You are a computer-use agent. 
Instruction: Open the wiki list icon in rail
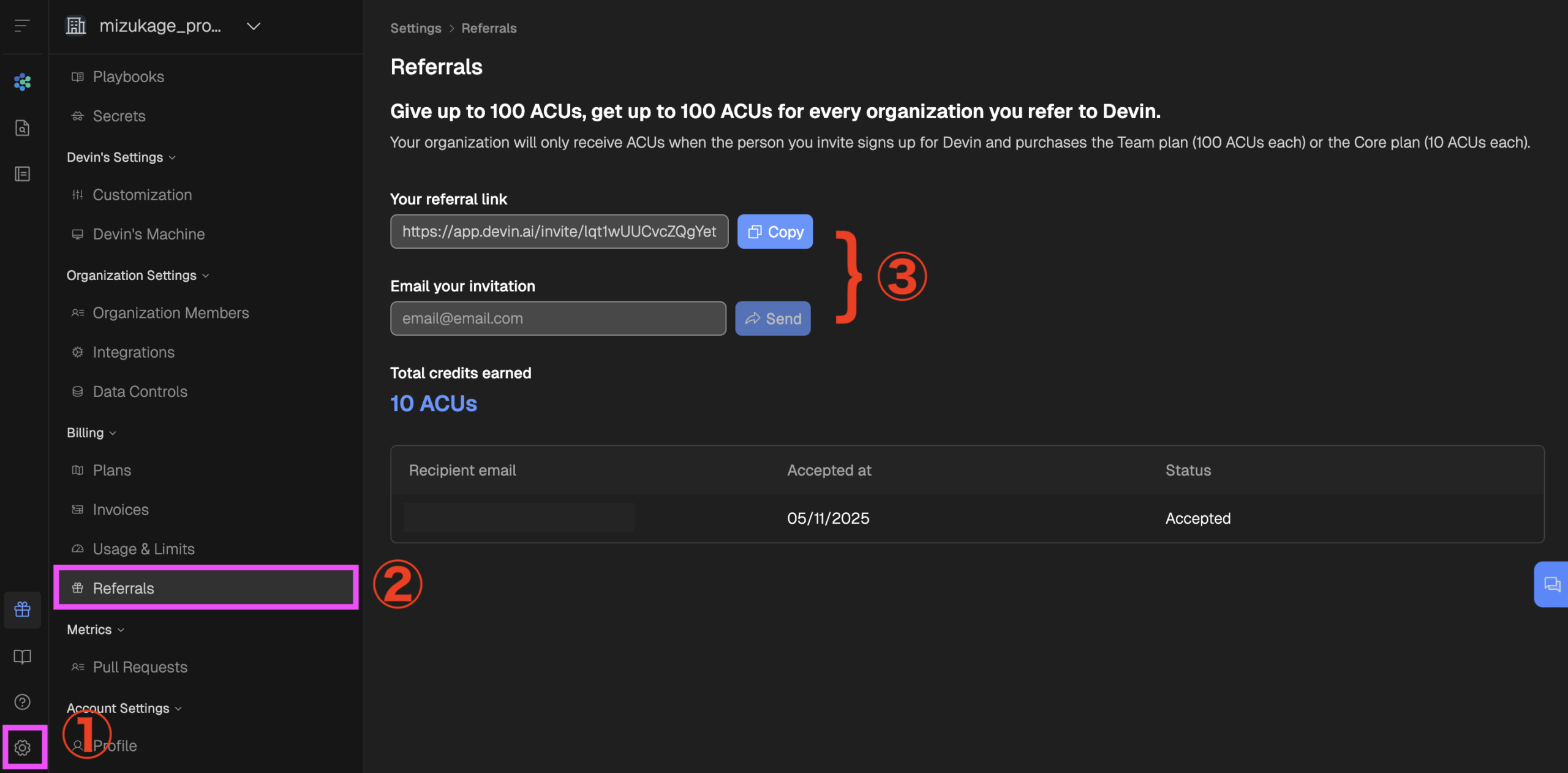tap(22, 174)
